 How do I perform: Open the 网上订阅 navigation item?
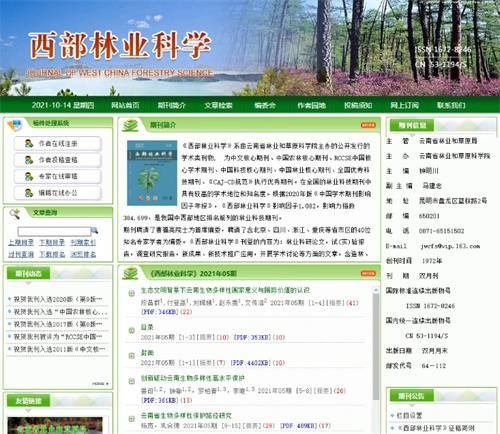tap(405, 105)
